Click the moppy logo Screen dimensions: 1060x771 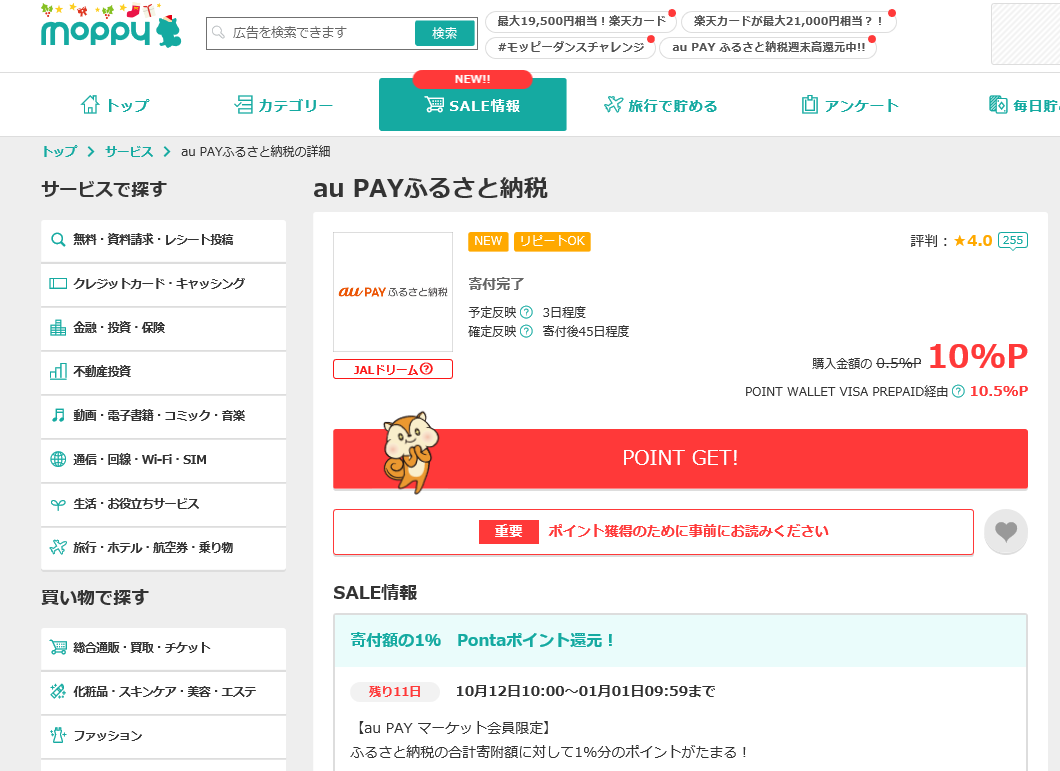(x=111, y=26)
